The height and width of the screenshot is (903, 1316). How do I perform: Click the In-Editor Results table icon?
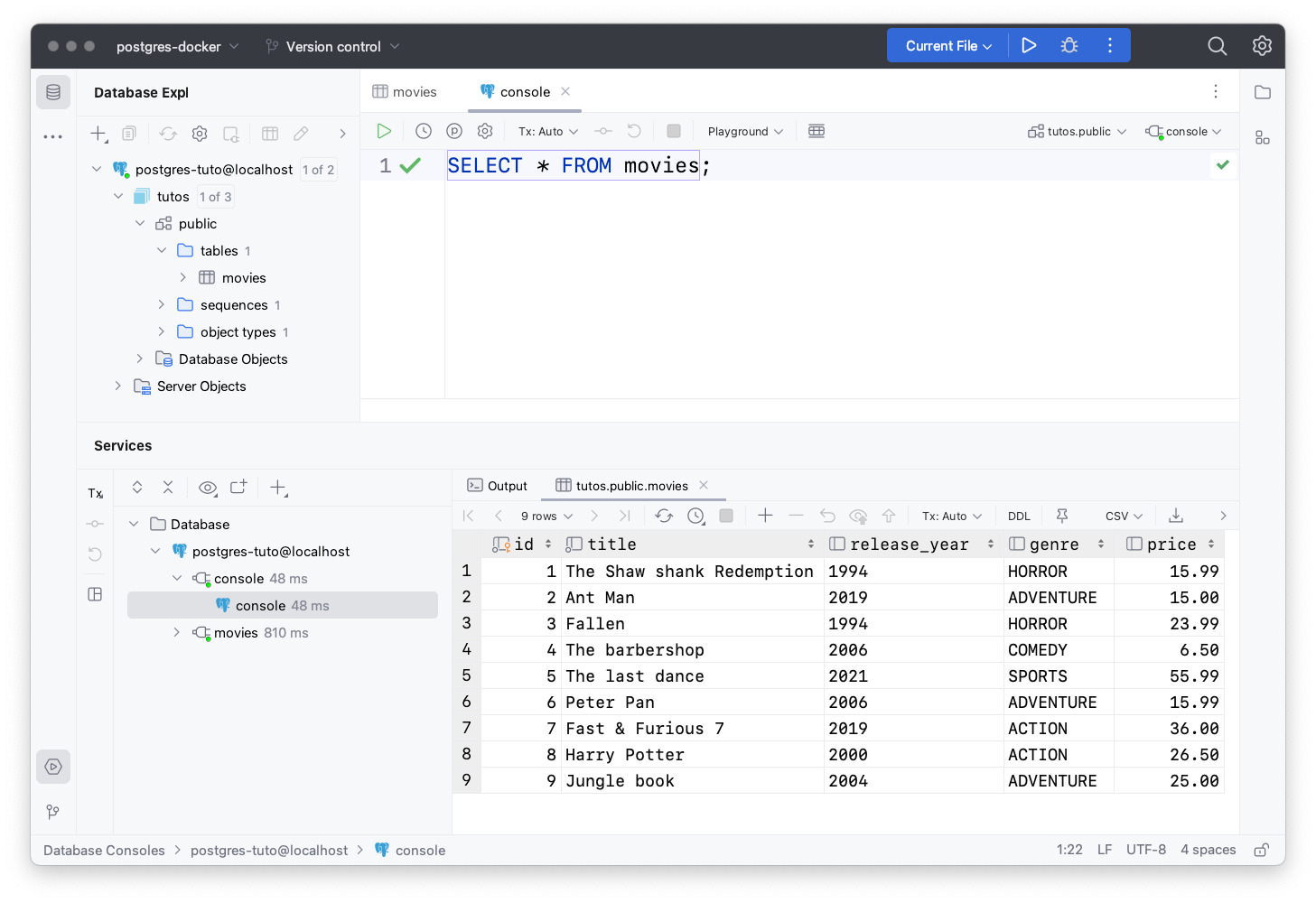(817, 131)
